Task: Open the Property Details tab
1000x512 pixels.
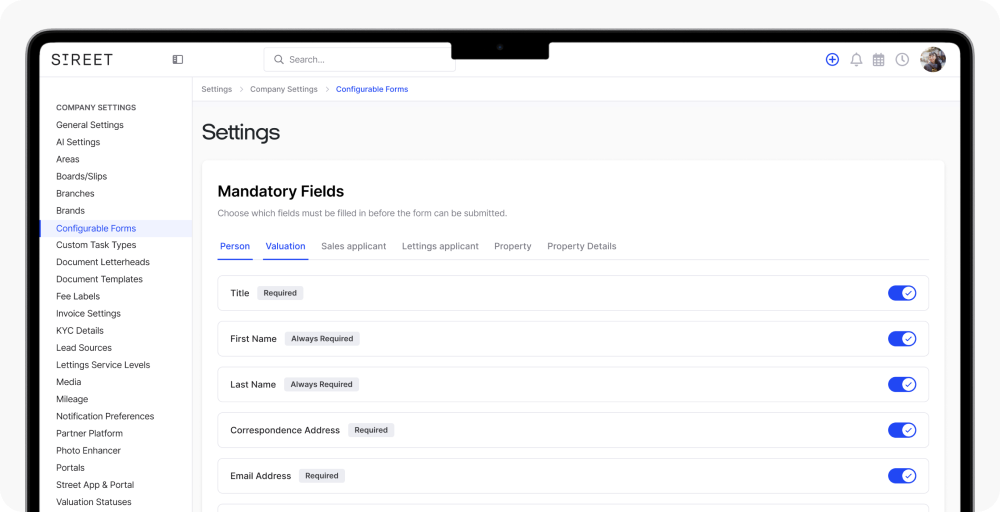Action: tap(582, 246)
